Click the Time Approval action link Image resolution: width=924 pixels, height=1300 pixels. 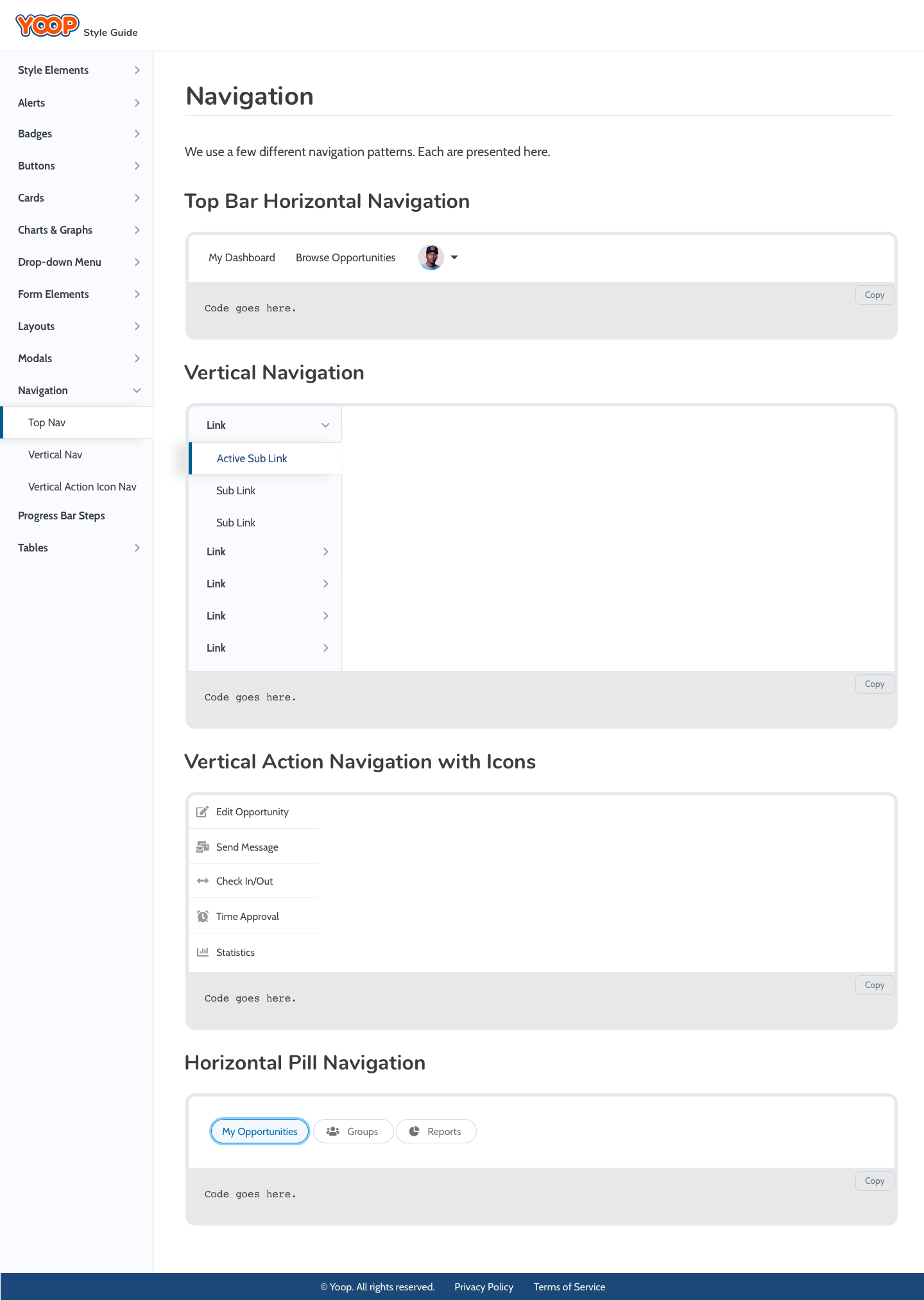point(248,916)
